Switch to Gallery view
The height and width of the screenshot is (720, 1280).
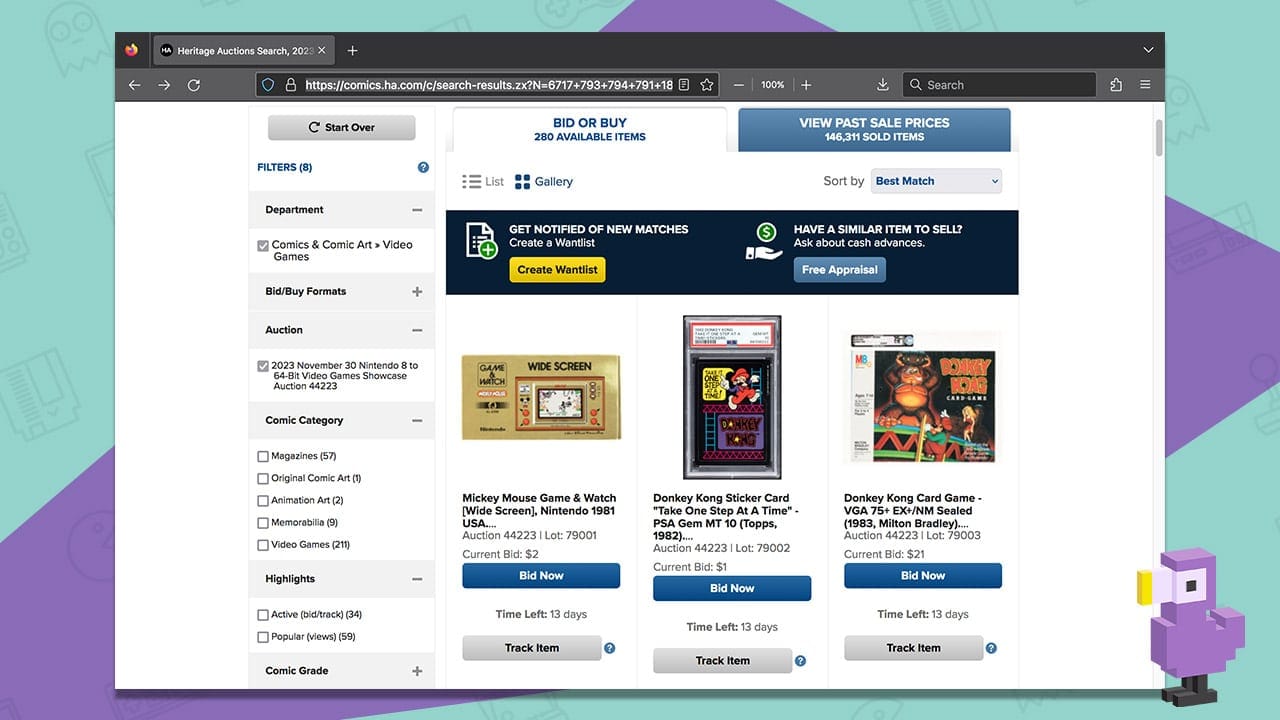click(543, 182)
